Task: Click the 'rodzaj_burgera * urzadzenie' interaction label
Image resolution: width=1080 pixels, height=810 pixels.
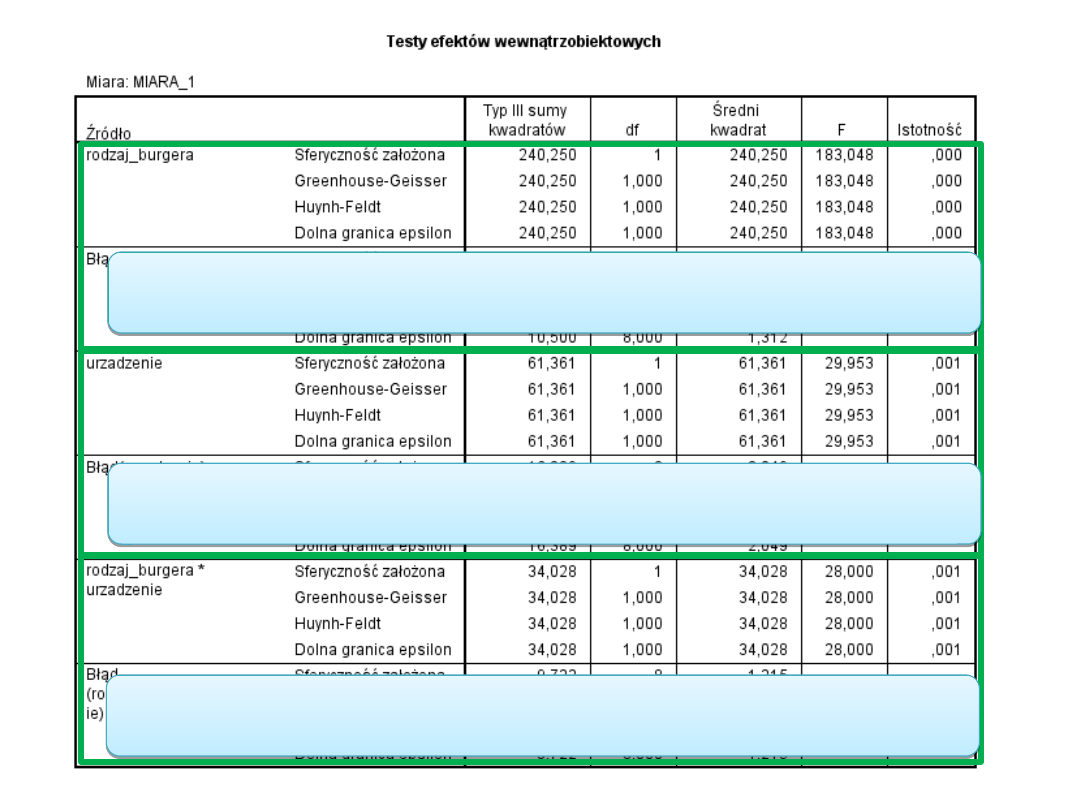Action: [146, 580]
